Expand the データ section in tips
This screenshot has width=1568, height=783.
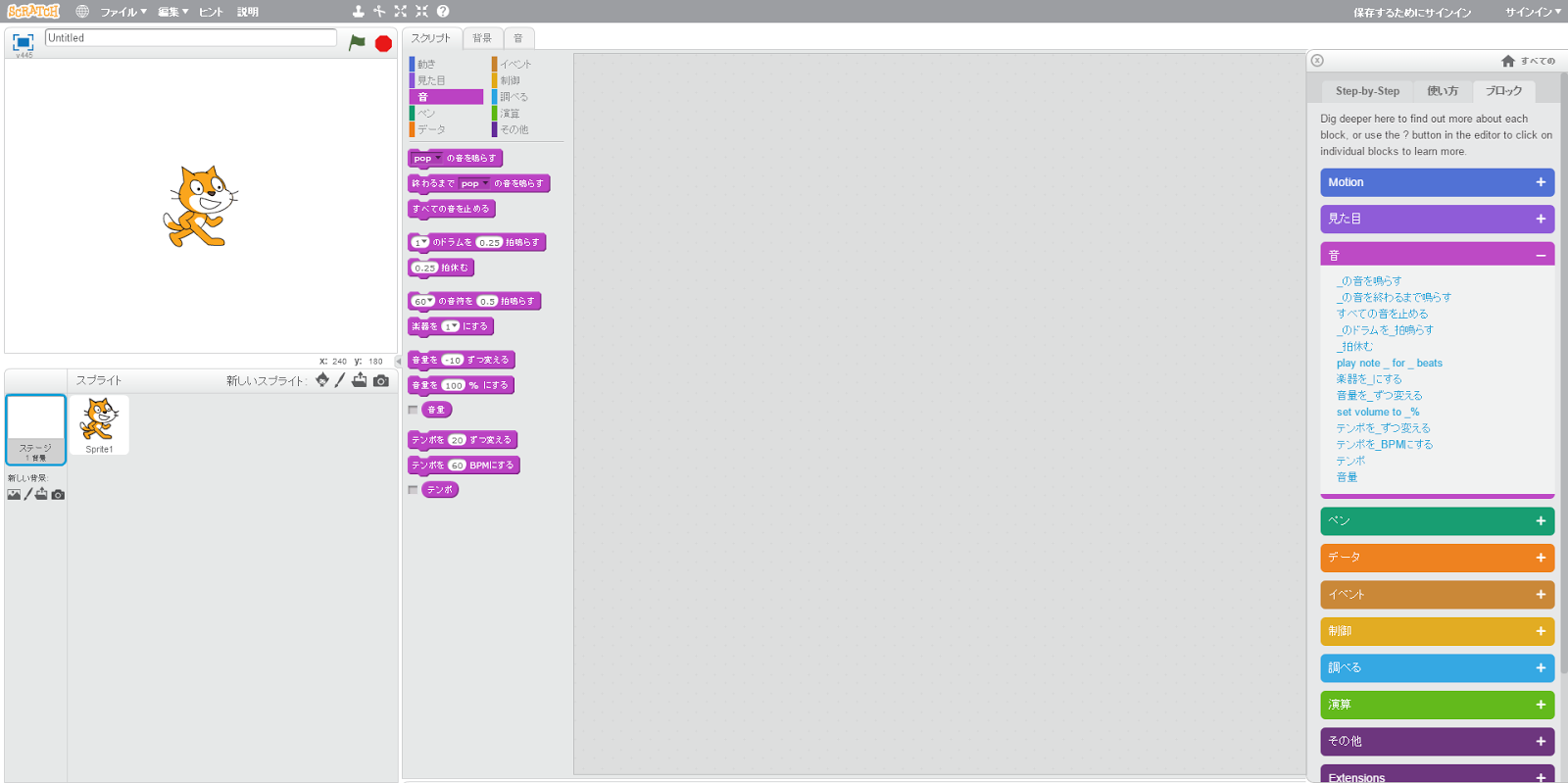[x=1438, y=558]
